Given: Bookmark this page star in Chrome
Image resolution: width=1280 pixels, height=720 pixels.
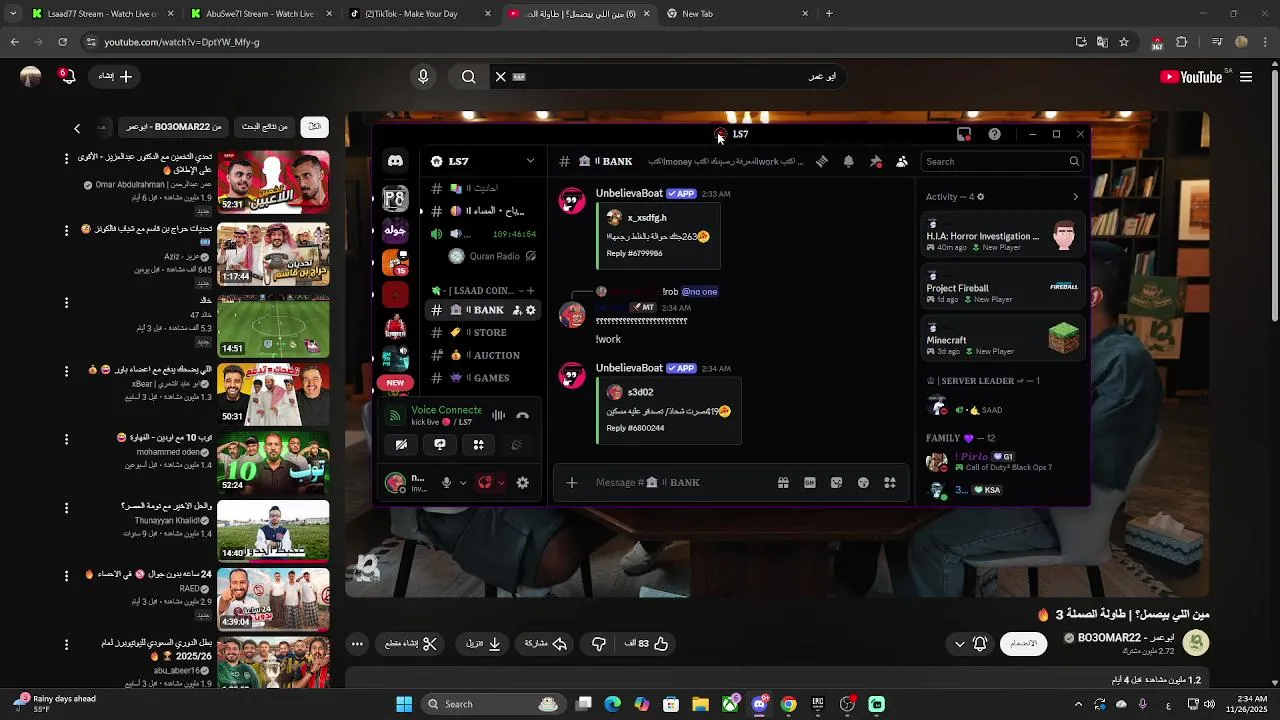Looking at the screenshot, I should (x=1124, y=42).
